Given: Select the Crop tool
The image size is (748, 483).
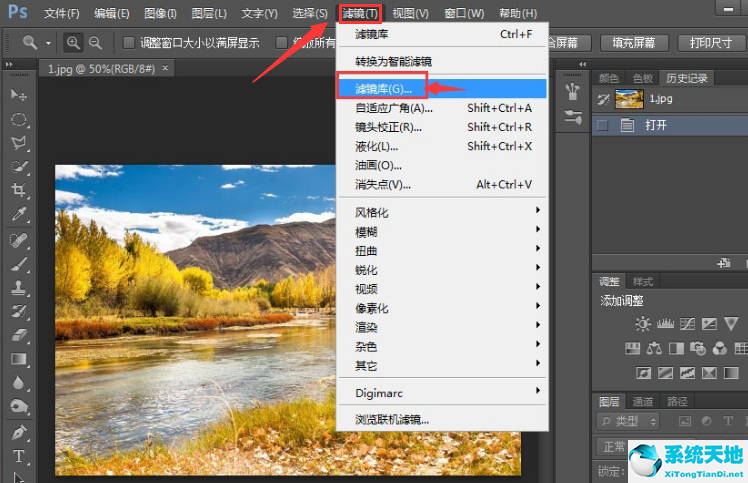Looking at the screenshot, I should pyautogui.click(x=19, y=190).
